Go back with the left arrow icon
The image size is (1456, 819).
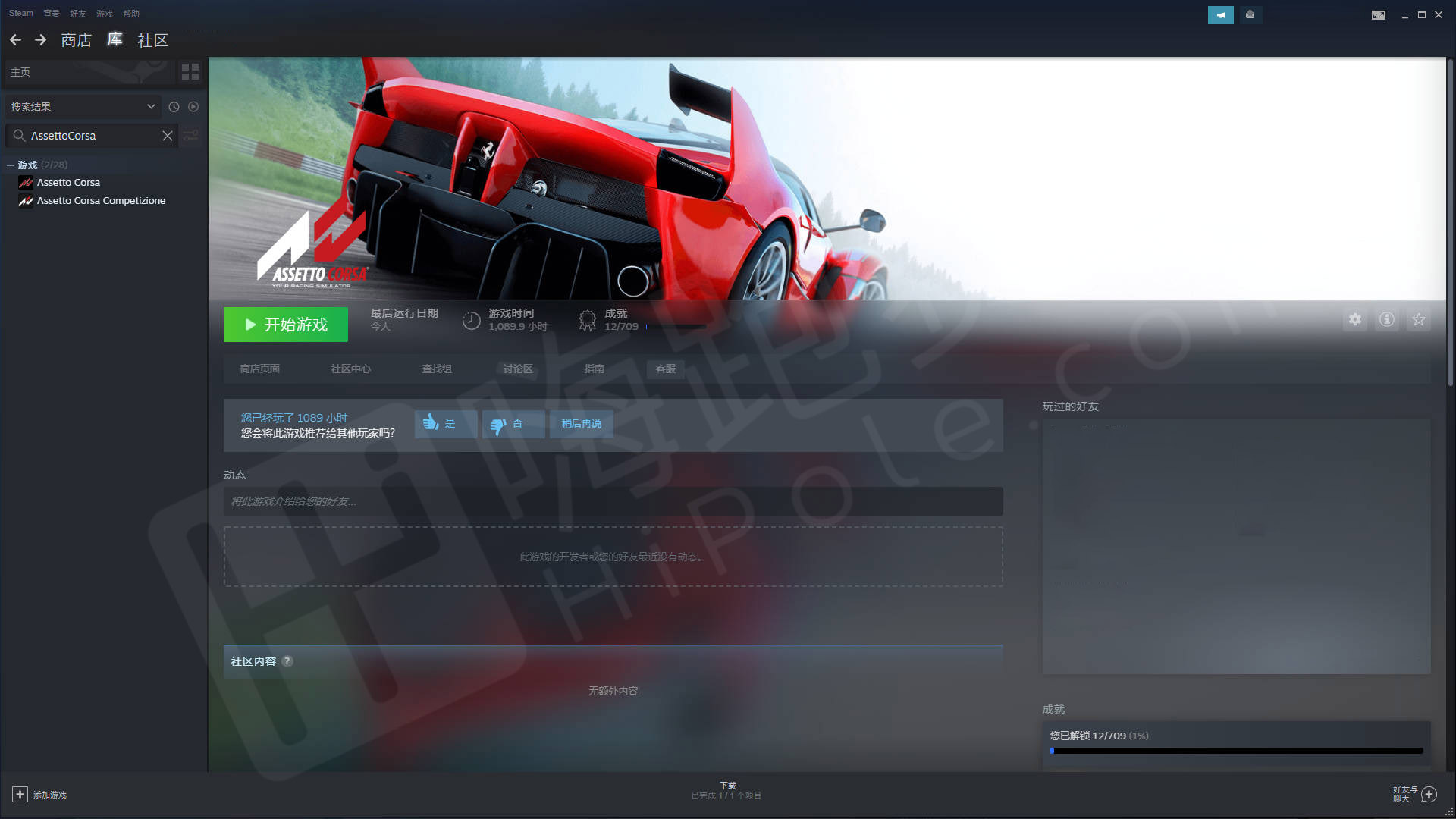point(15,39)
